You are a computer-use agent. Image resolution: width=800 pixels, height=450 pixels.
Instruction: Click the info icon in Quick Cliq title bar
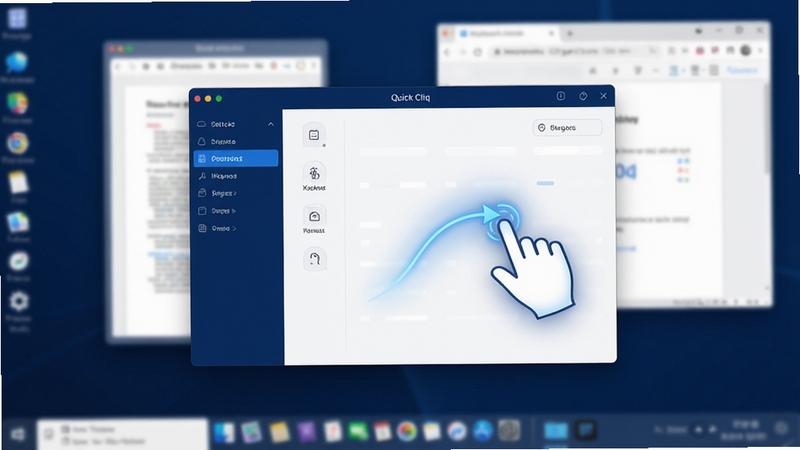point(561,96)
